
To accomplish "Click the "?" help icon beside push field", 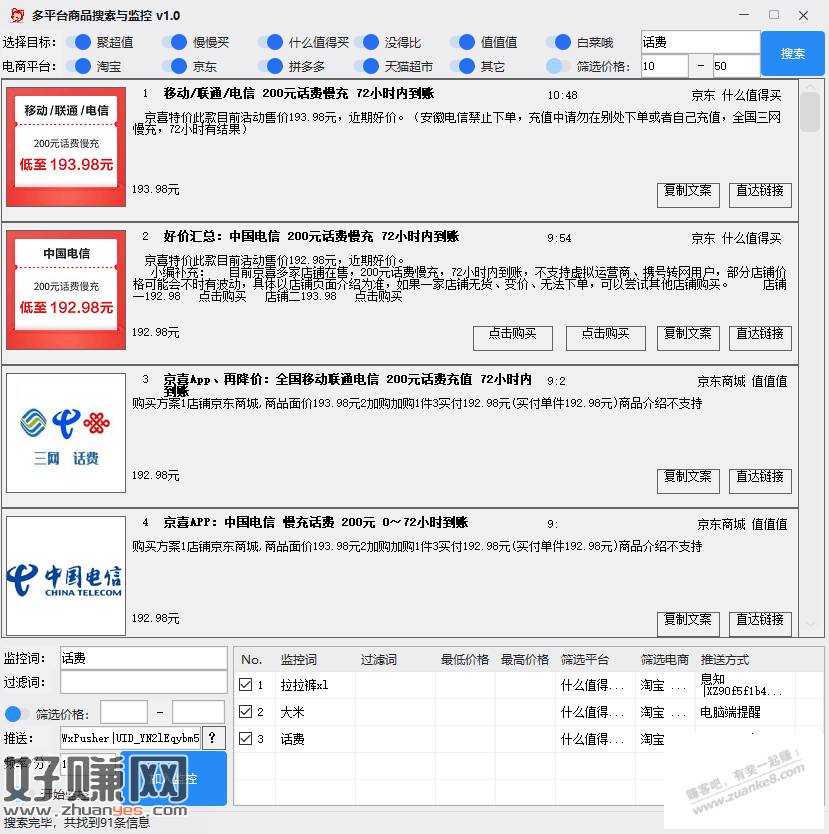I will click(x=214, y=738).
